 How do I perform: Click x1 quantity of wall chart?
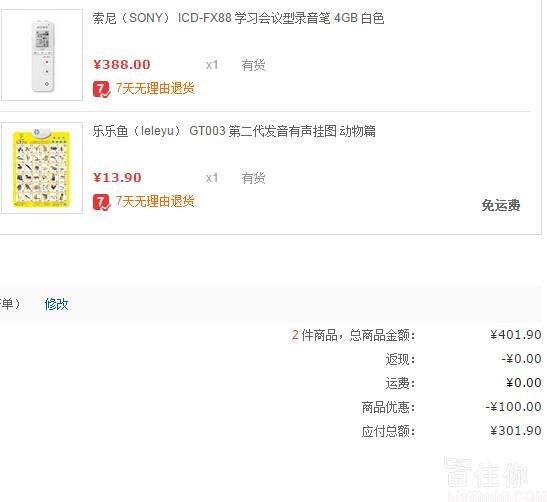click(x=212, y=178)
